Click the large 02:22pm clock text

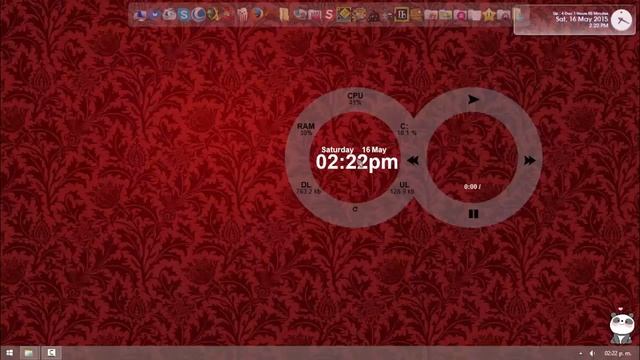[357, 162]
